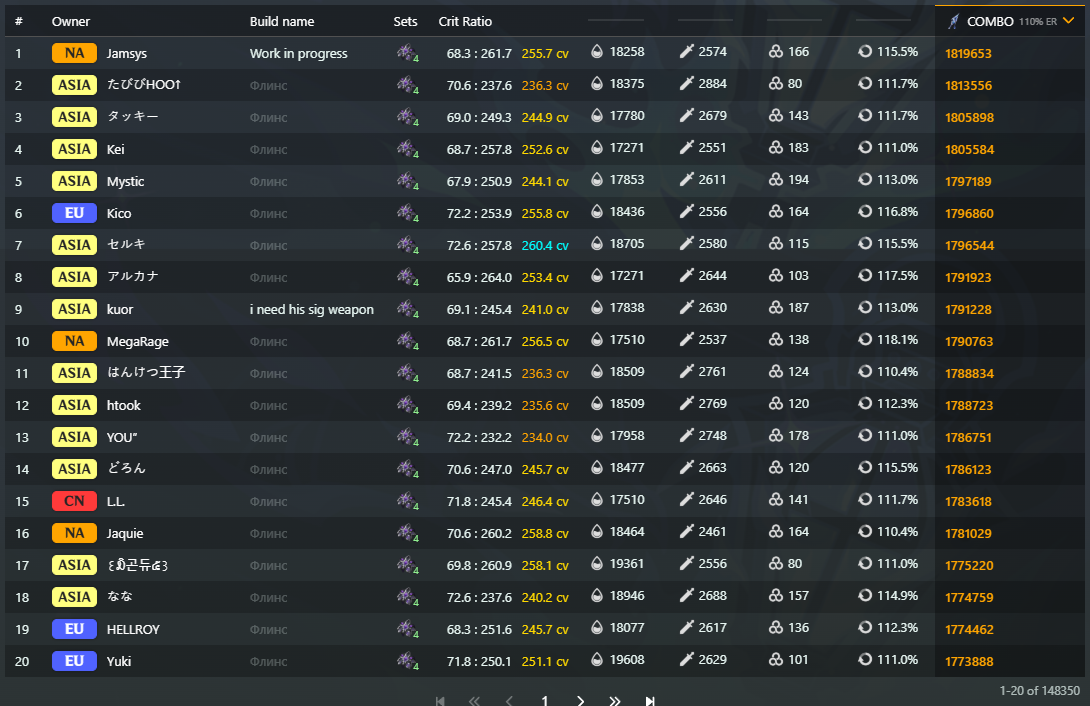Open Jamsys player profile link

click(127, 53)
